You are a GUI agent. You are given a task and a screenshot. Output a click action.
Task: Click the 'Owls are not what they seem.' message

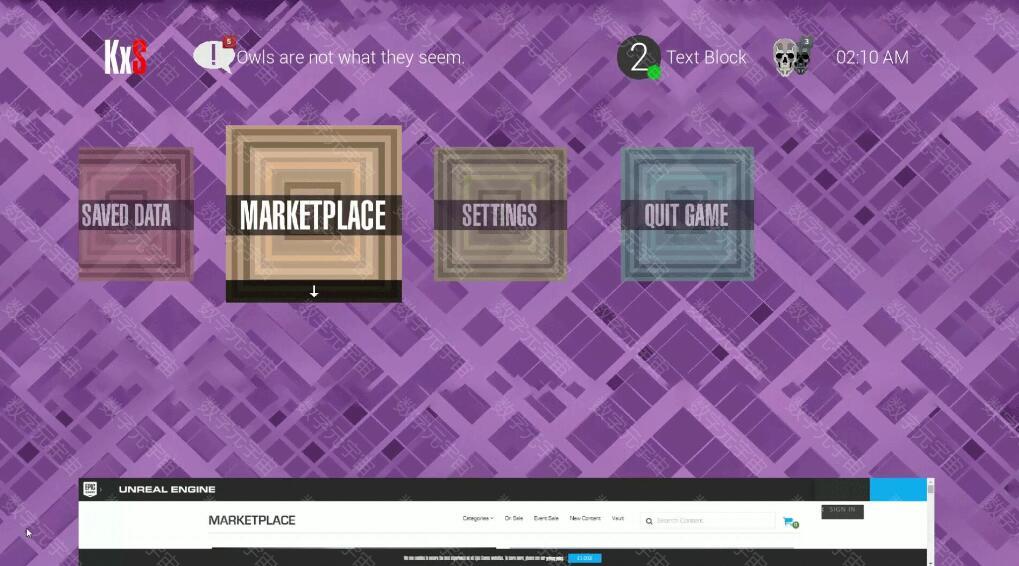pos(350,57)
